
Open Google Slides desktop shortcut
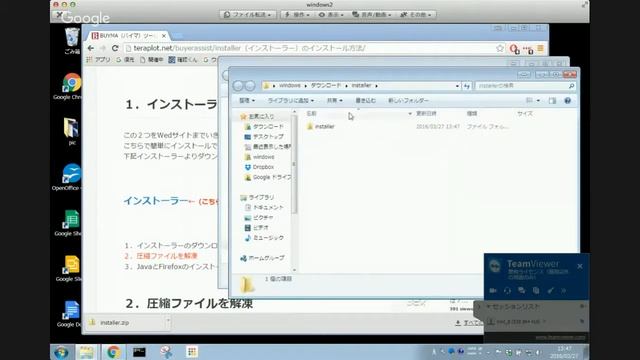coord(71,269)
